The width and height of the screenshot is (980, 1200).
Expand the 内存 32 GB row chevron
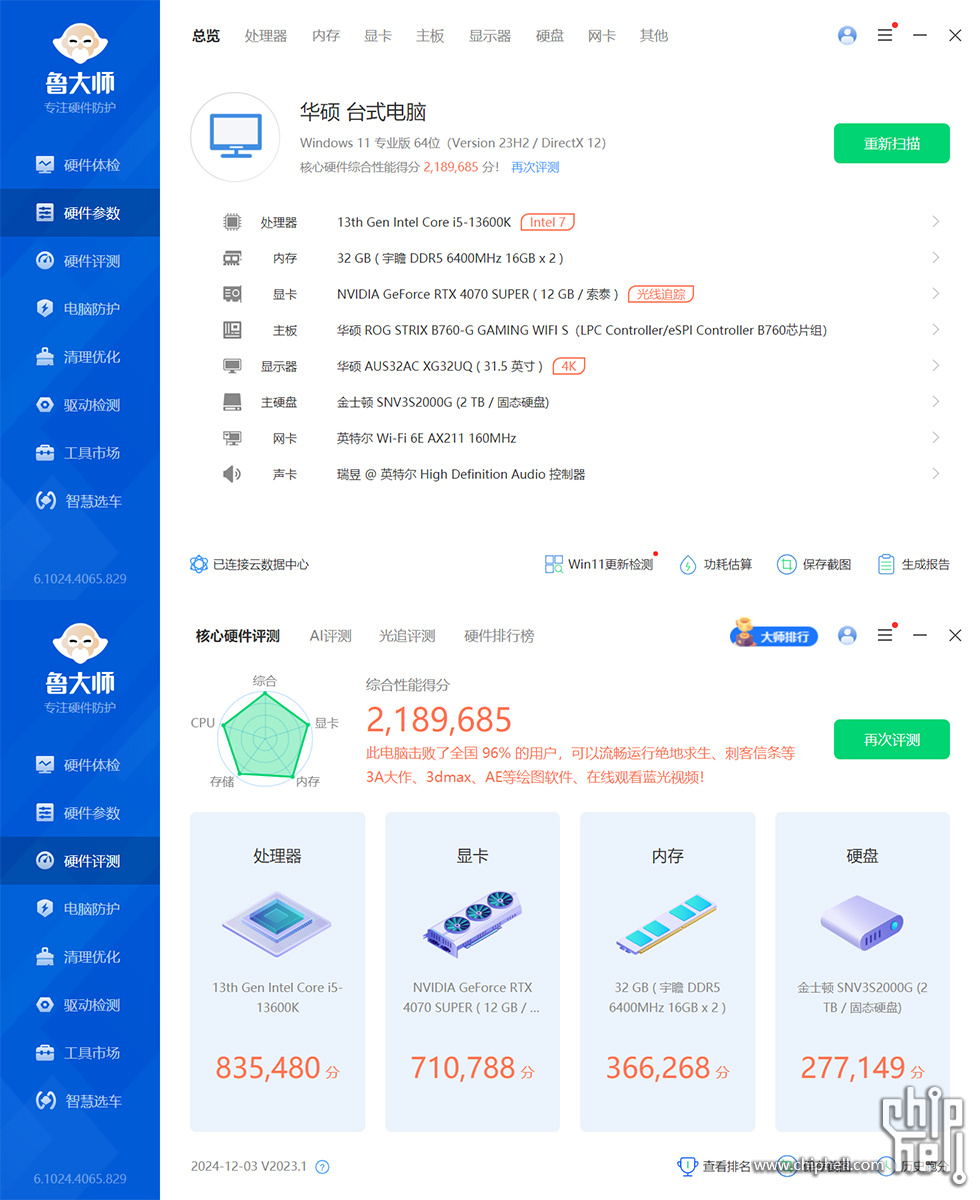[936, 258]
